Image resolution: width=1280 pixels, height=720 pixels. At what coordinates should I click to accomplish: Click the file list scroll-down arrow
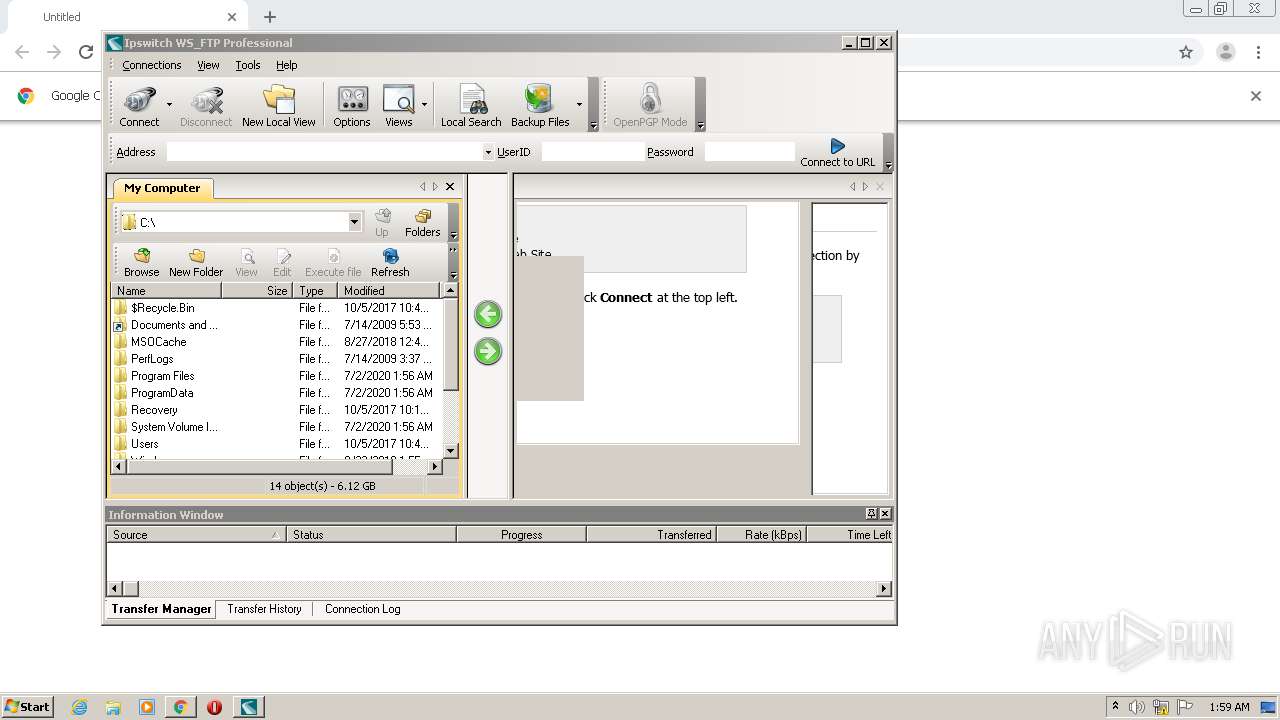[450, 451]
